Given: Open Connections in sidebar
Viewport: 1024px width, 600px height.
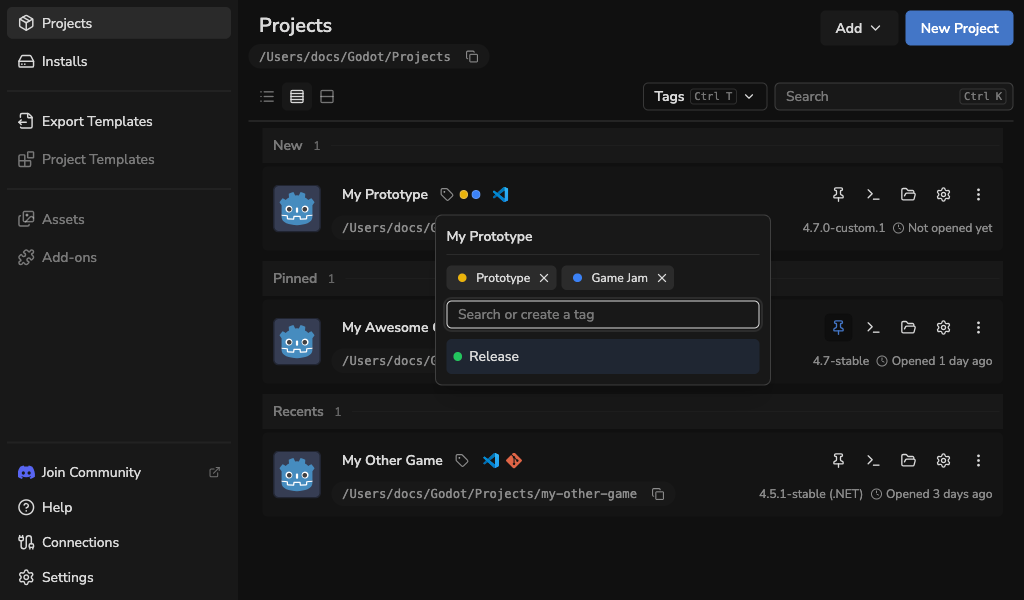Looking at the screenshot, I should click(x=118, y=543).
